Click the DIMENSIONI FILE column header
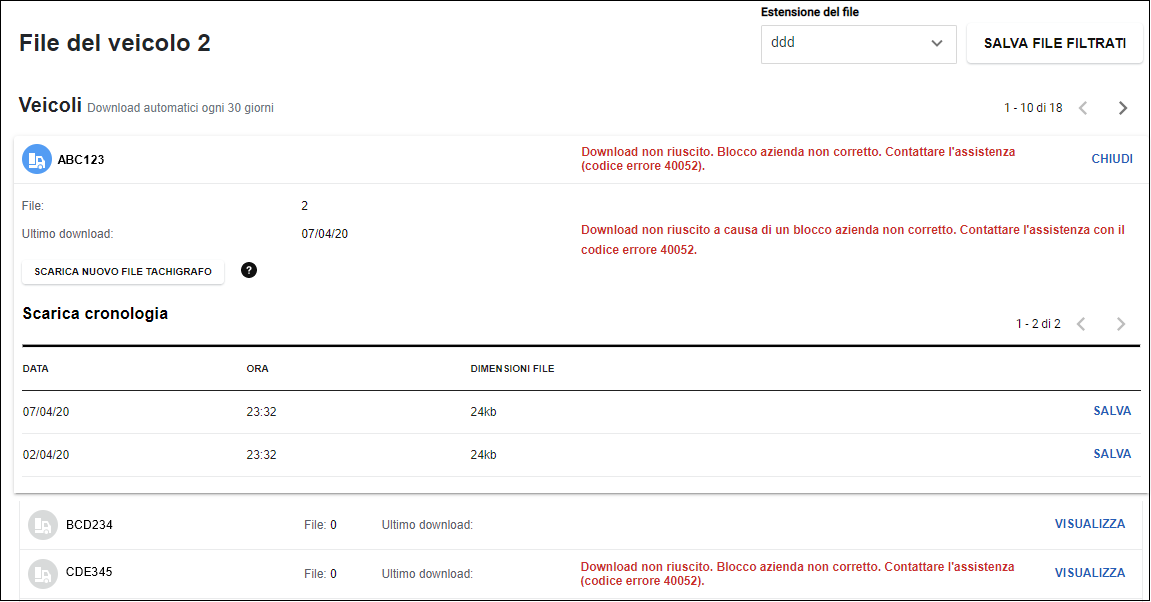This screenshot has width=1151, height=602. point(512,369)
